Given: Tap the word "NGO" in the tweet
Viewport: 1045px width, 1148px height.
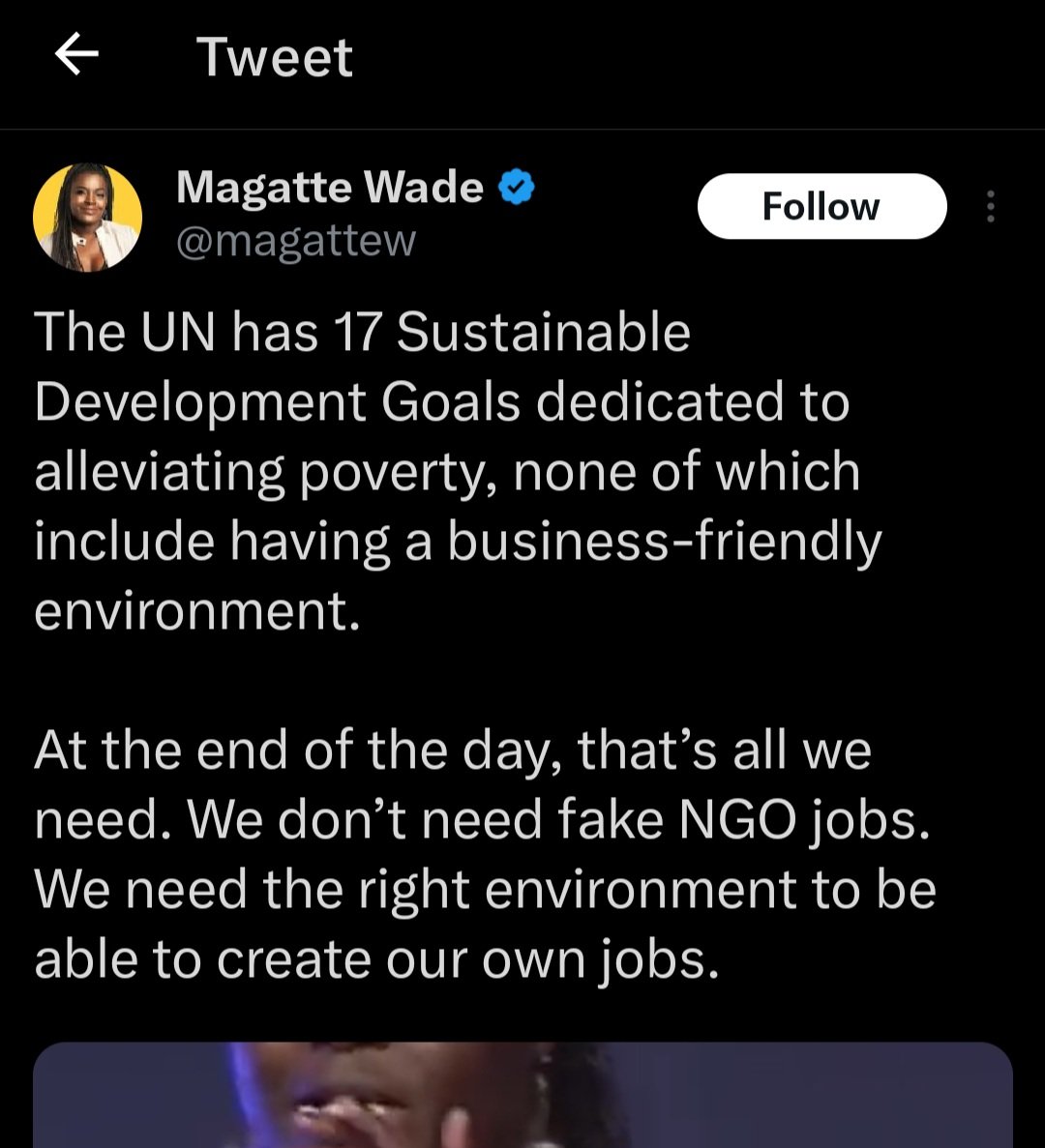Looking at the screenshot, I should pos(738,820).
